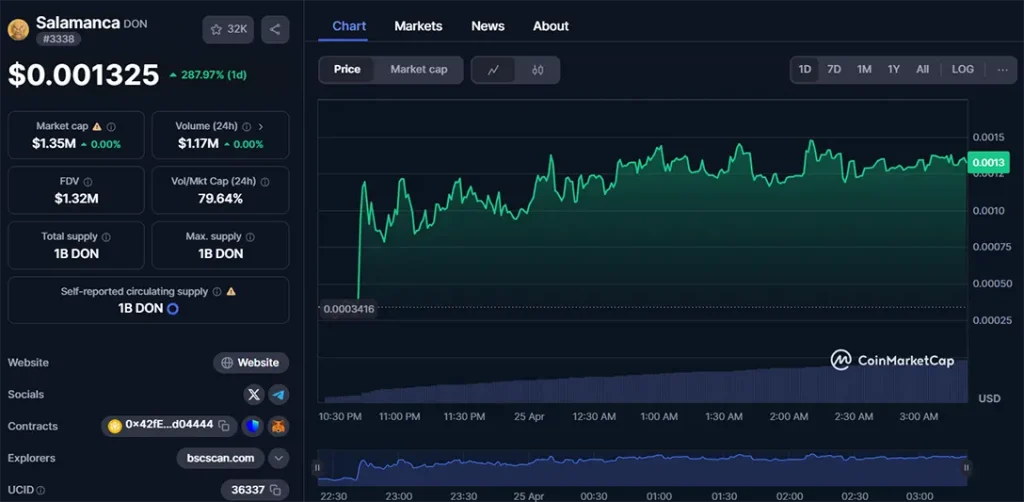This screenshot has height=502, width=1024.
Task: Click the $1.17M volume value
Action: click(x=198, y=144)
